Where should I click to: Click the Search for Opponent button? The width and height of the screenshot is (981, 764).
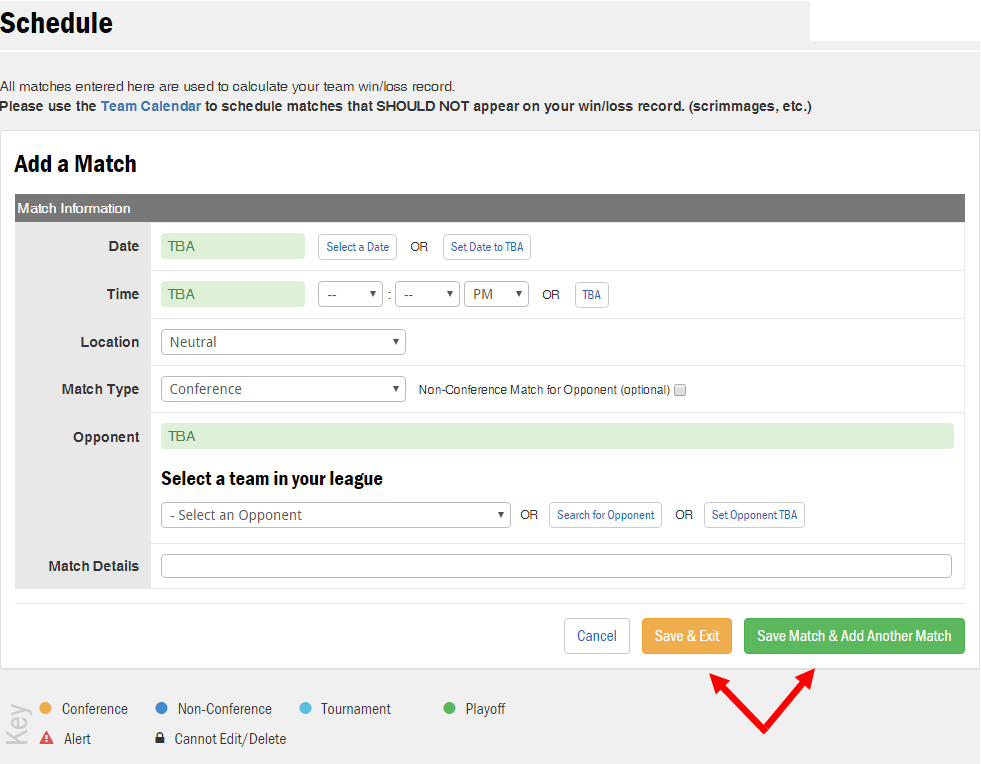605,515
